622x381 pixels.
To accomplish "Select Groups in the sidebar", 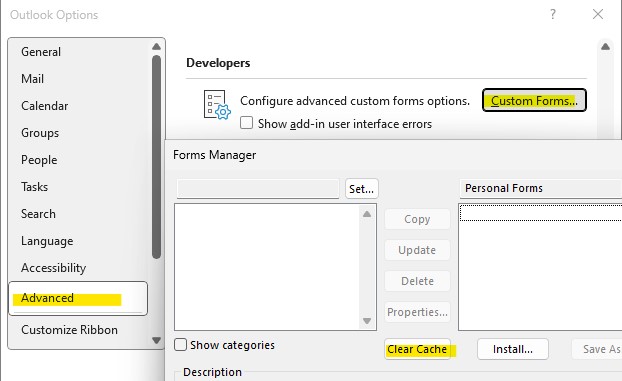I will point(40,133).
